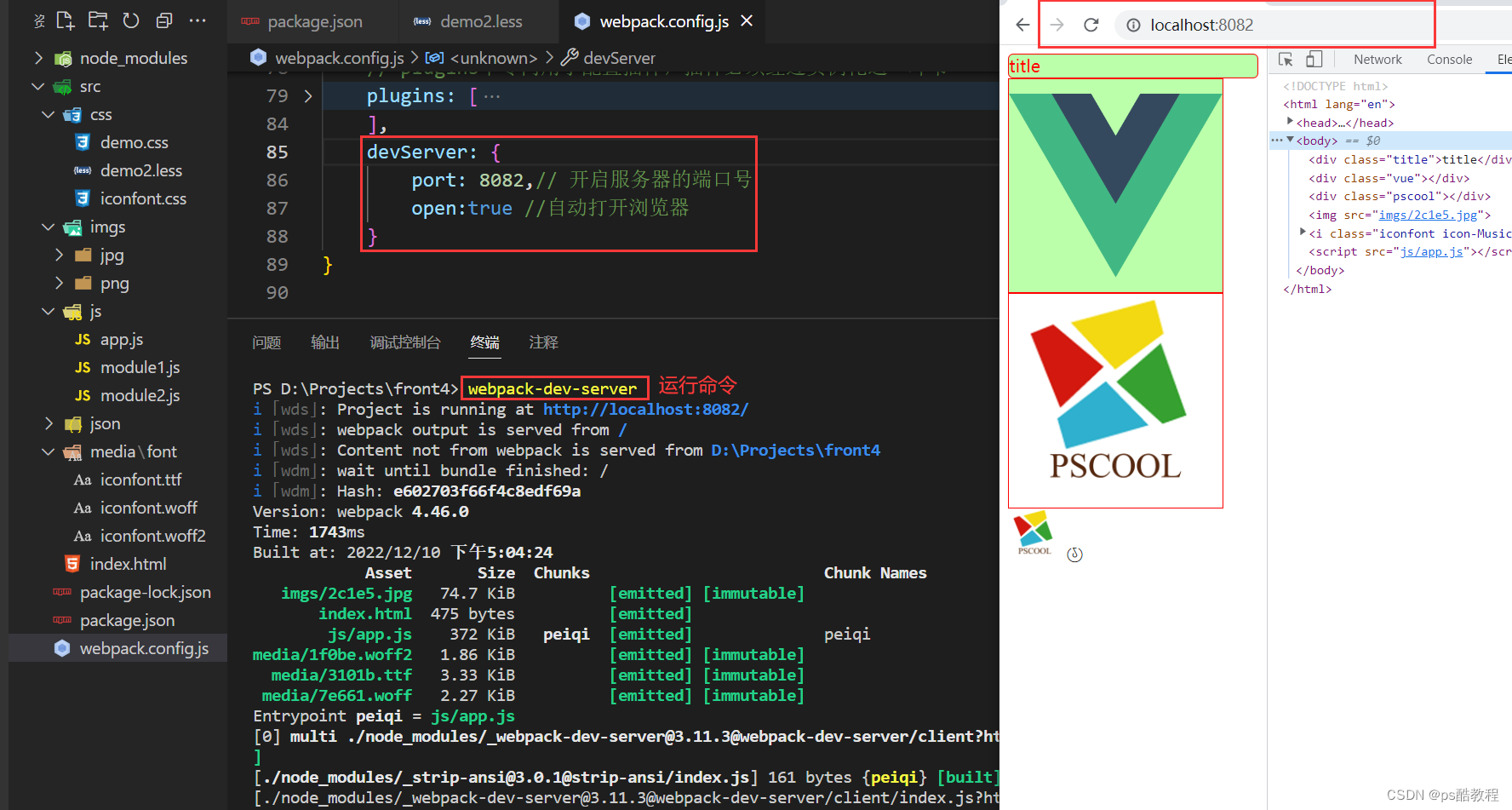This screenshot has width=1512, height=810.
Task: Click the site info icon in address bar
Action: point(1133,26)
